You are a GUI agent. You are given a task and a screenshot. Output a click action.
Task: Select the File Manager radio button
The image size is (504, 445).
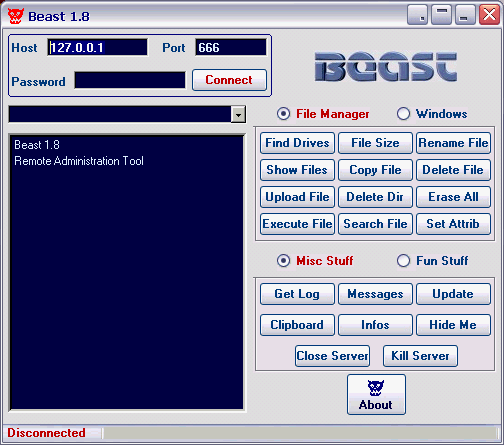(x=283, y=114)
